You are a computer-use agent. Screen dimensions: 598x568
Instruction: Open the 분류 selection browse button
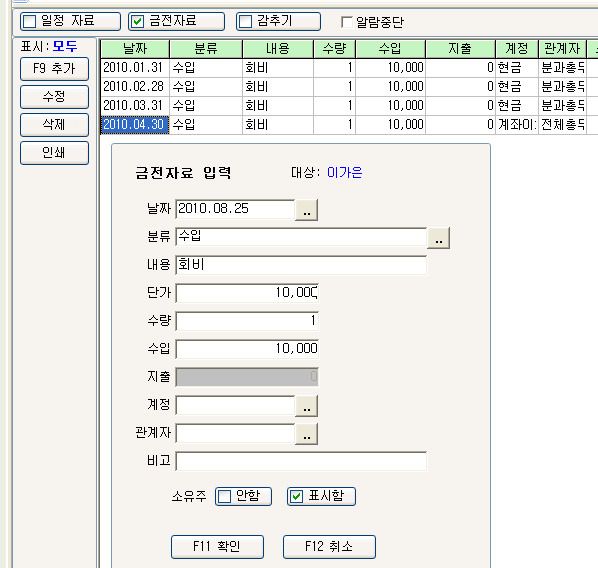(x=438, y=238)
